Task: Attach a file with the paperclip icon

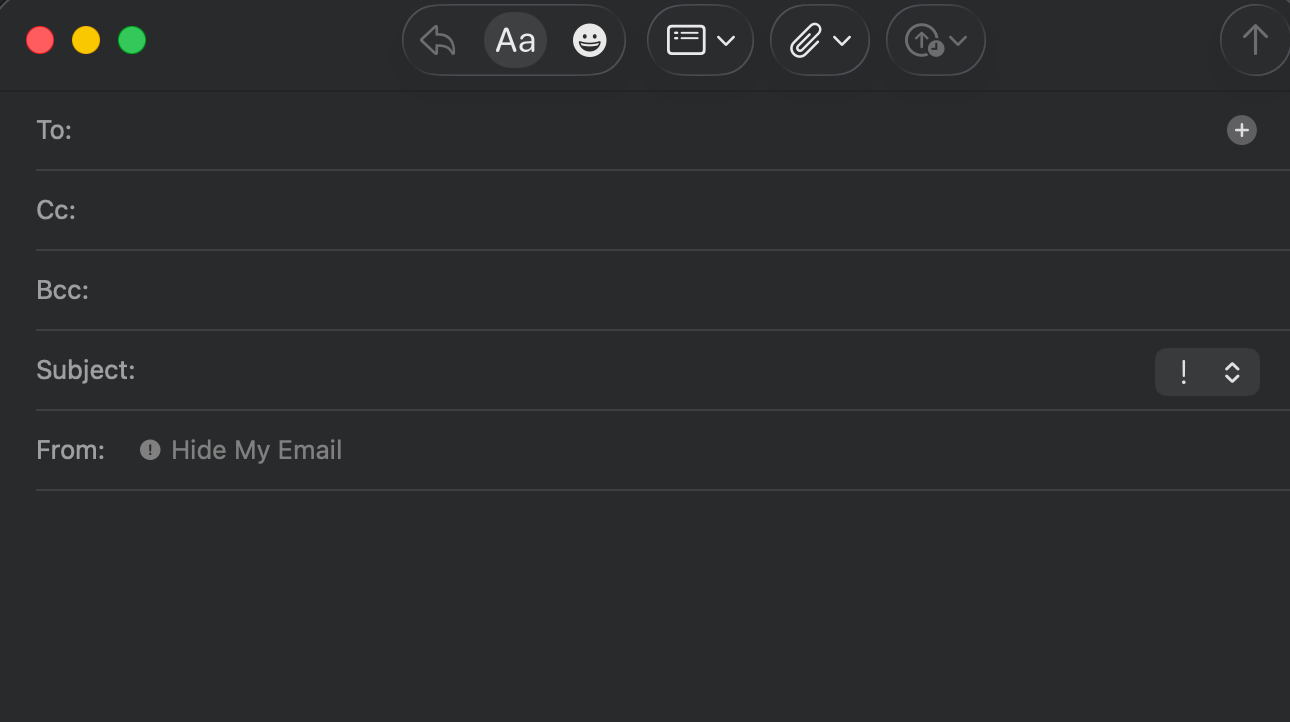Action: pos(805,41)
